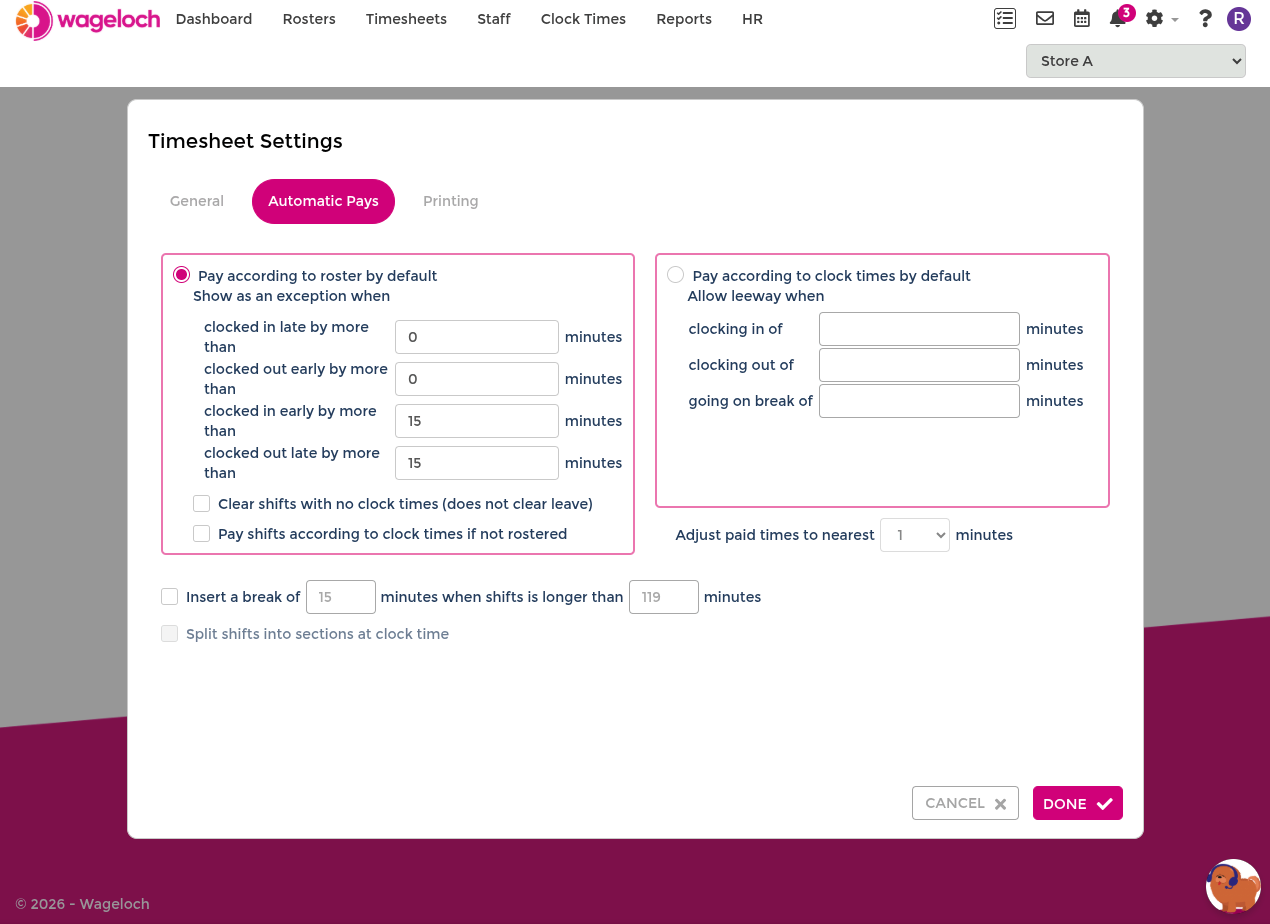This screenshot has height=924, width=1270.
Task: Open notifications bell with badge
Action: coord(1120,17)
